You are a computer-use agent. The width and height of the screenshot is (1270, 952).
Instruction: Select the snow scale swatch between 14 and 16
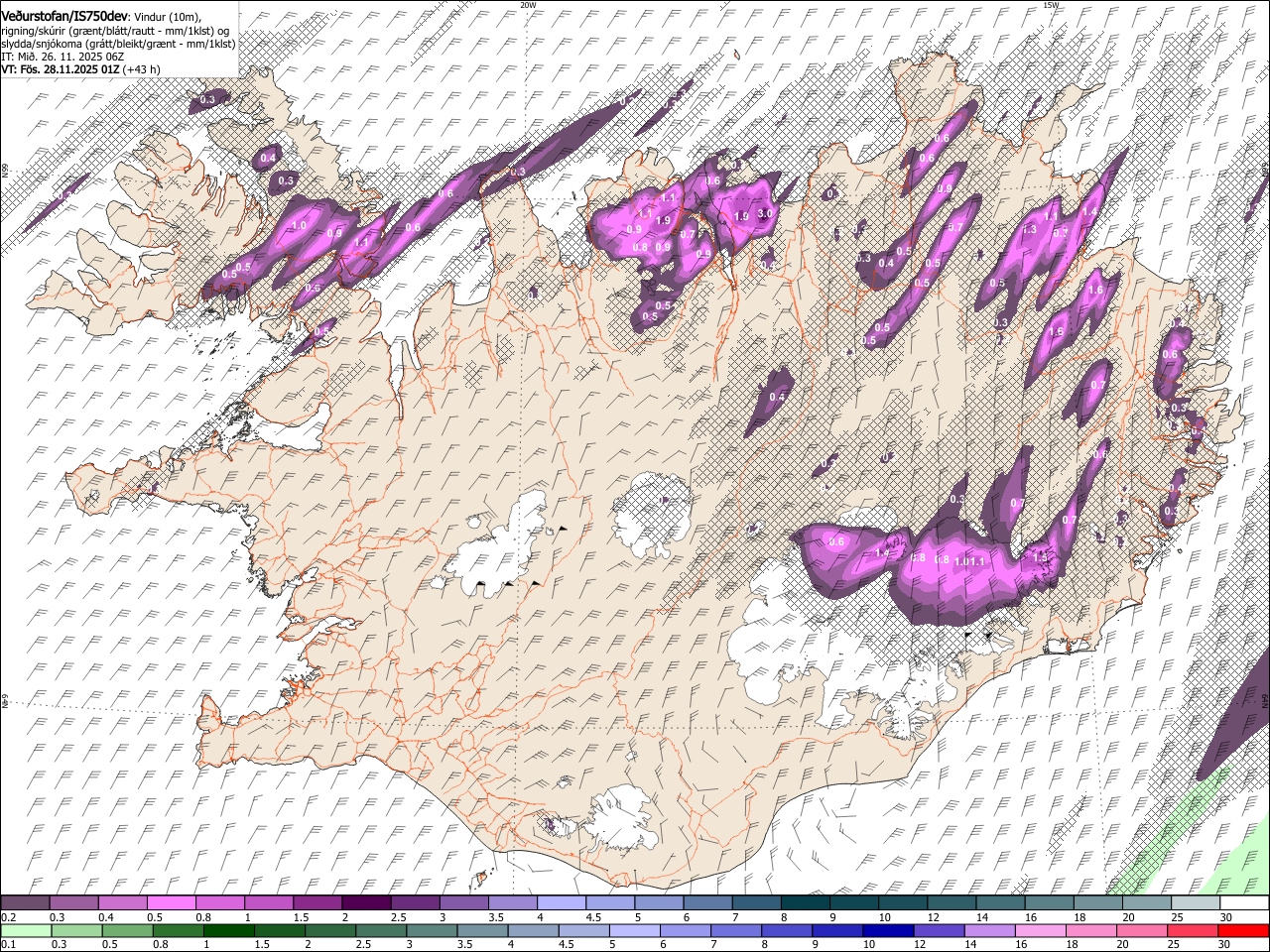pyautogui.click(x=1001, y=903)
